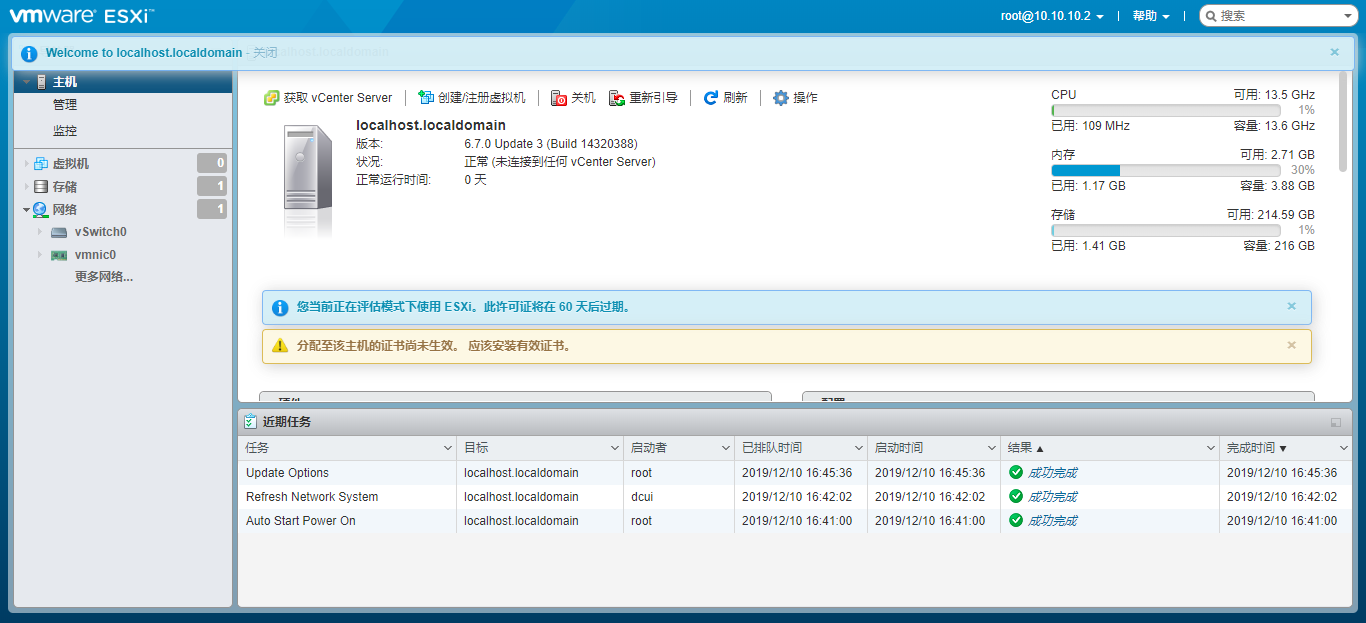Image resolution: width=1366 pixels, height=623 pixels.
Task: Open the 目标 column dropdown arrow
Action: pyautogui.click(x=615, y=449)
